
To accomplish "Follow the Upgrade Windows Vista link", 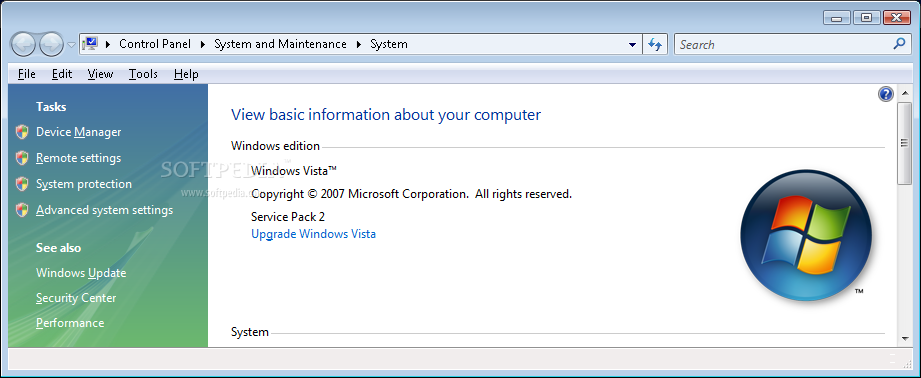I will (x=314, y=234).
